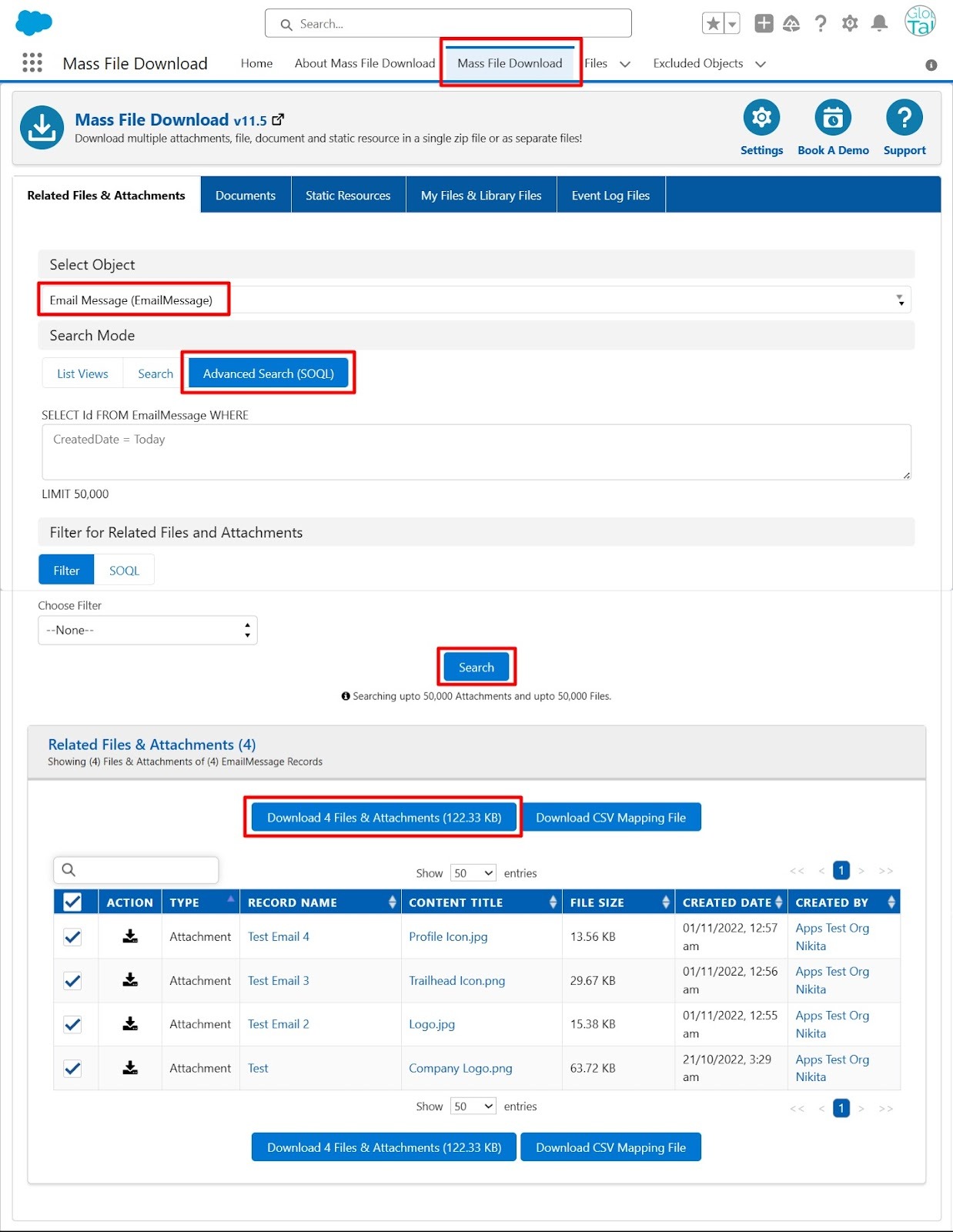Viewport: 953px width, 1232px height.
Task: Switch to the Documents tab
Action: click(x=246, y=195)
